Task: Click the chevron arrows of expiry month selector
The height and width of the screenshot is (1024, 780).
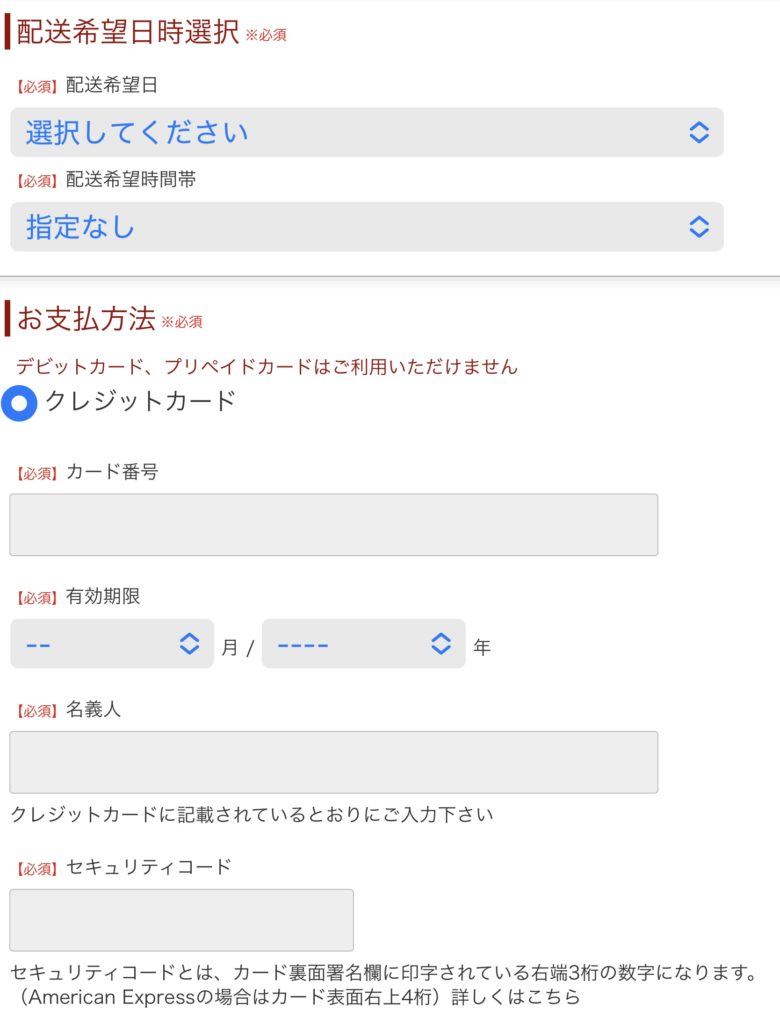Action: tap(189, 644)
